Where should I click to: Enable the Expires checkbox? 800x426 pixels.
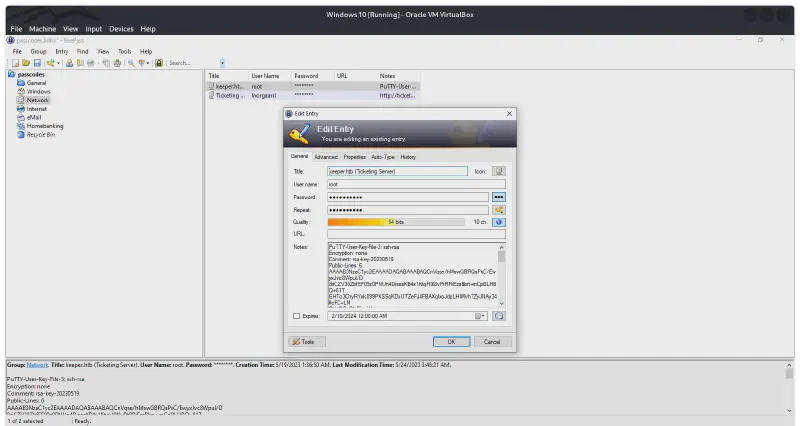[x=296, y=316]
